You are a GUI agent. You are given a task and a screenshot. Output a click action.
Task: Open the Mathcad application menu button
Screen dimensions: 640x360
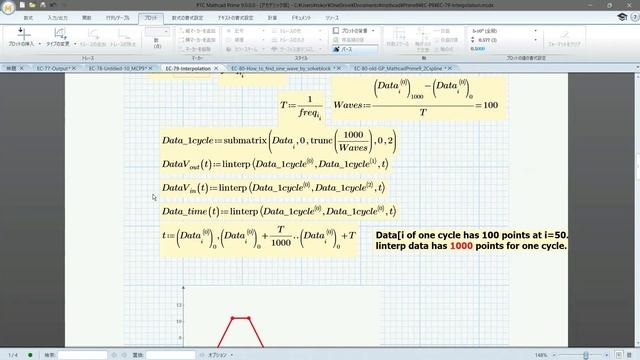(8, 7)
